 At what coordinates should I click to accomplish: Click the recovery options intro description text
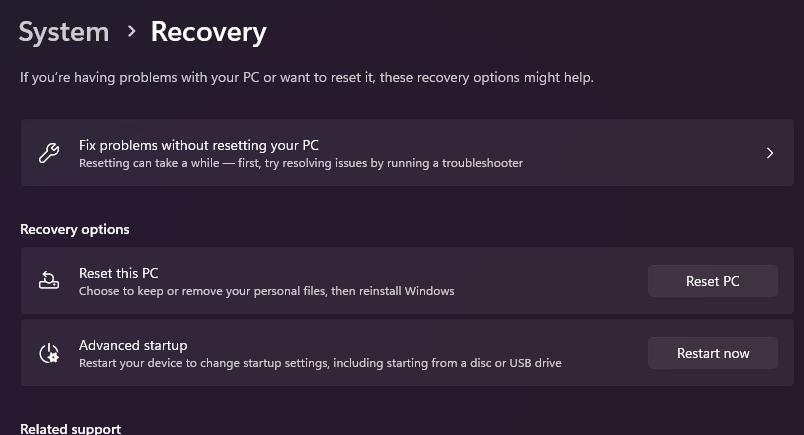[306, 77]
